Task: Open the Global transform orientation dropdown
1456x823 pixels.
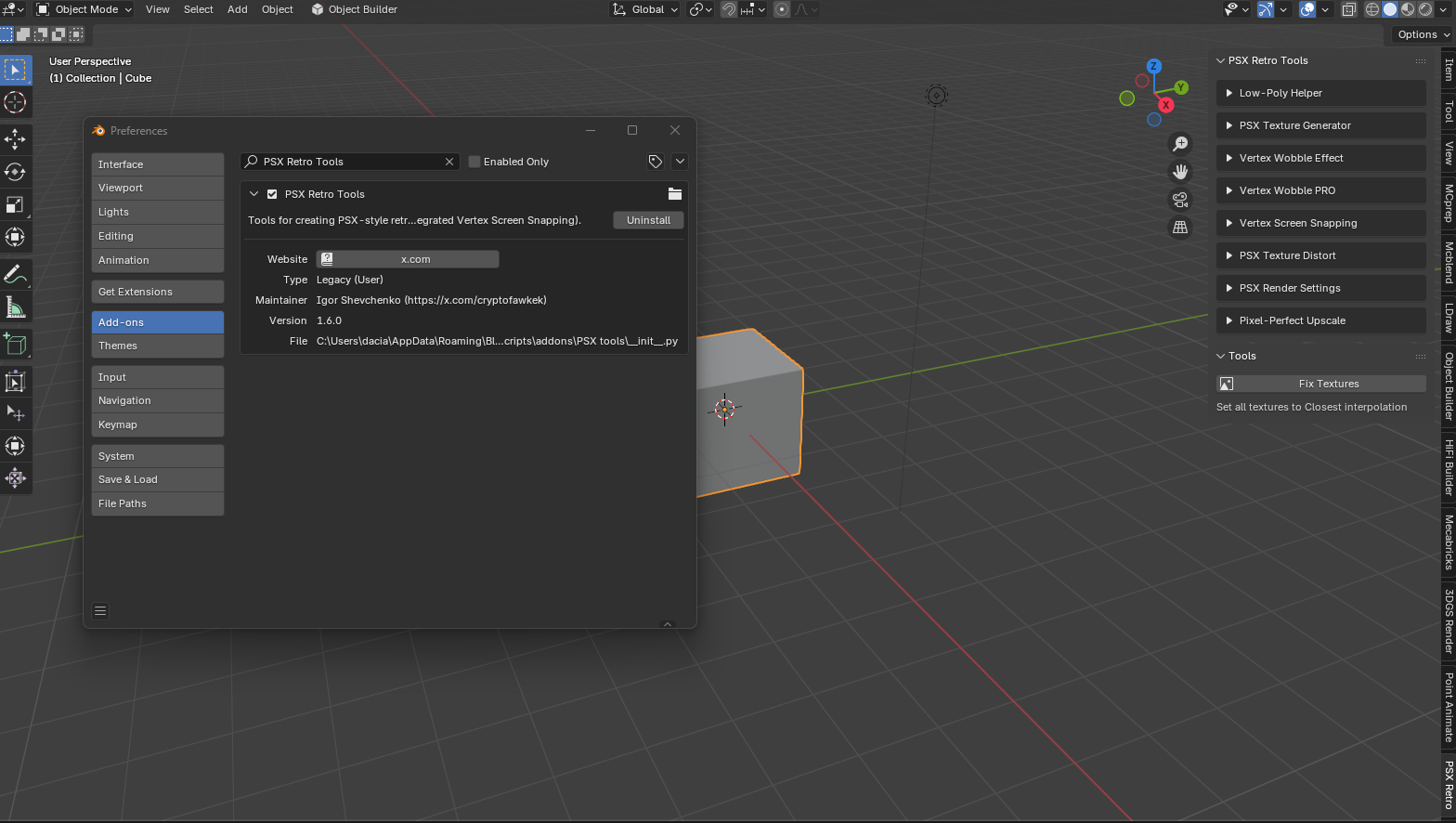Action: (644, 9)
